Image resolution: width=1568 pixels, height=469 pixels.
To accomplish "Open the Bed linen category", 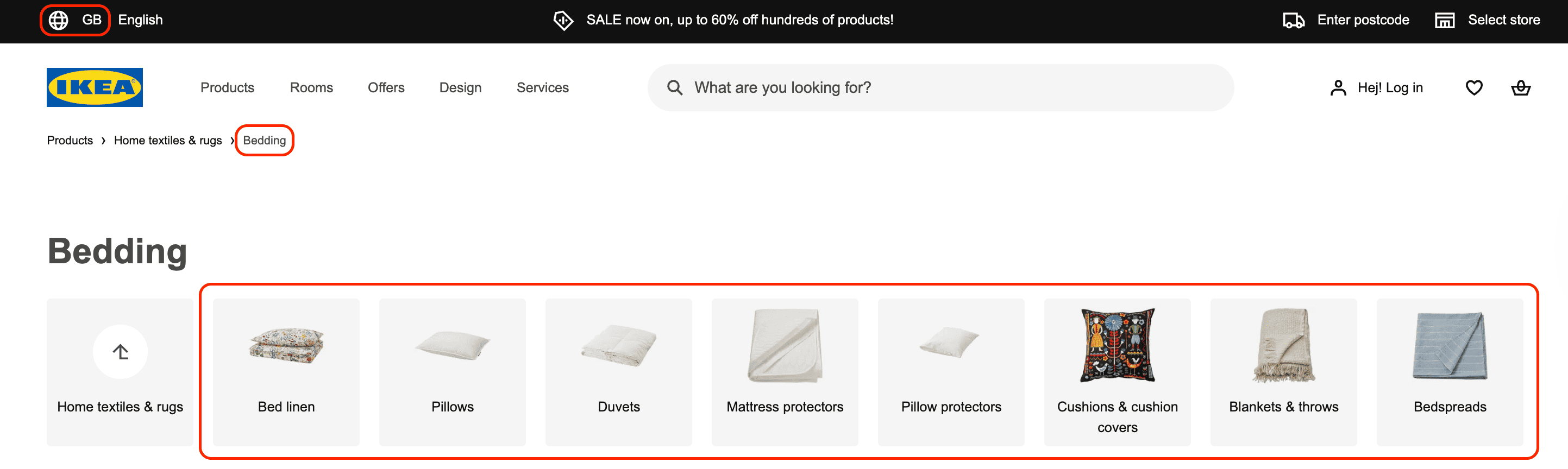I will [x=285, y=372].
